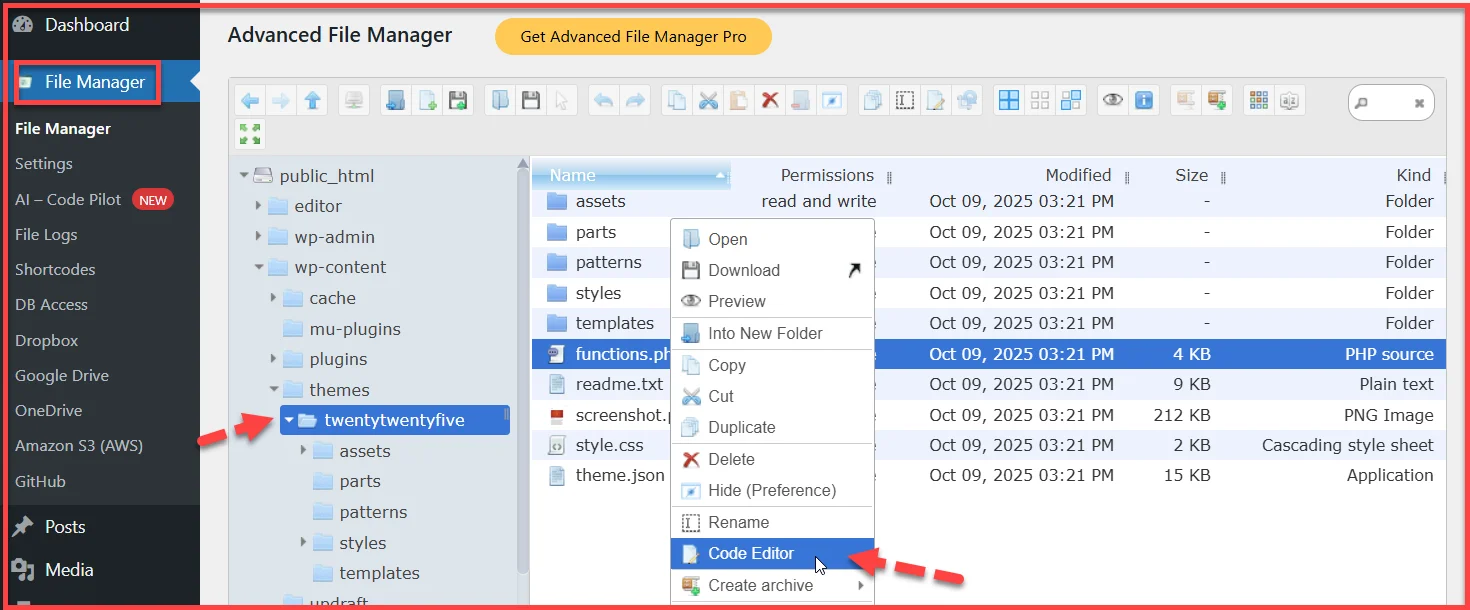Click the Get Advanced File Manager Pro button

coord(632,36)
